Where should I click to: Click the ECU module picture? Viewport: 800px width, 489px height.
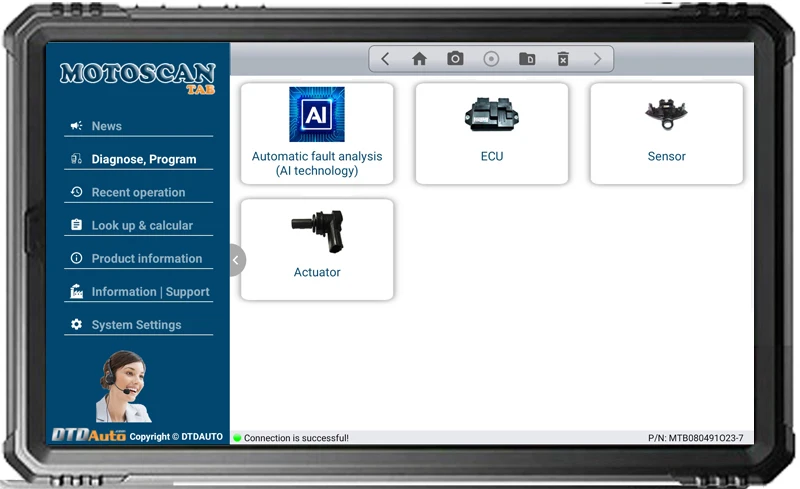(x=491, y=114)
